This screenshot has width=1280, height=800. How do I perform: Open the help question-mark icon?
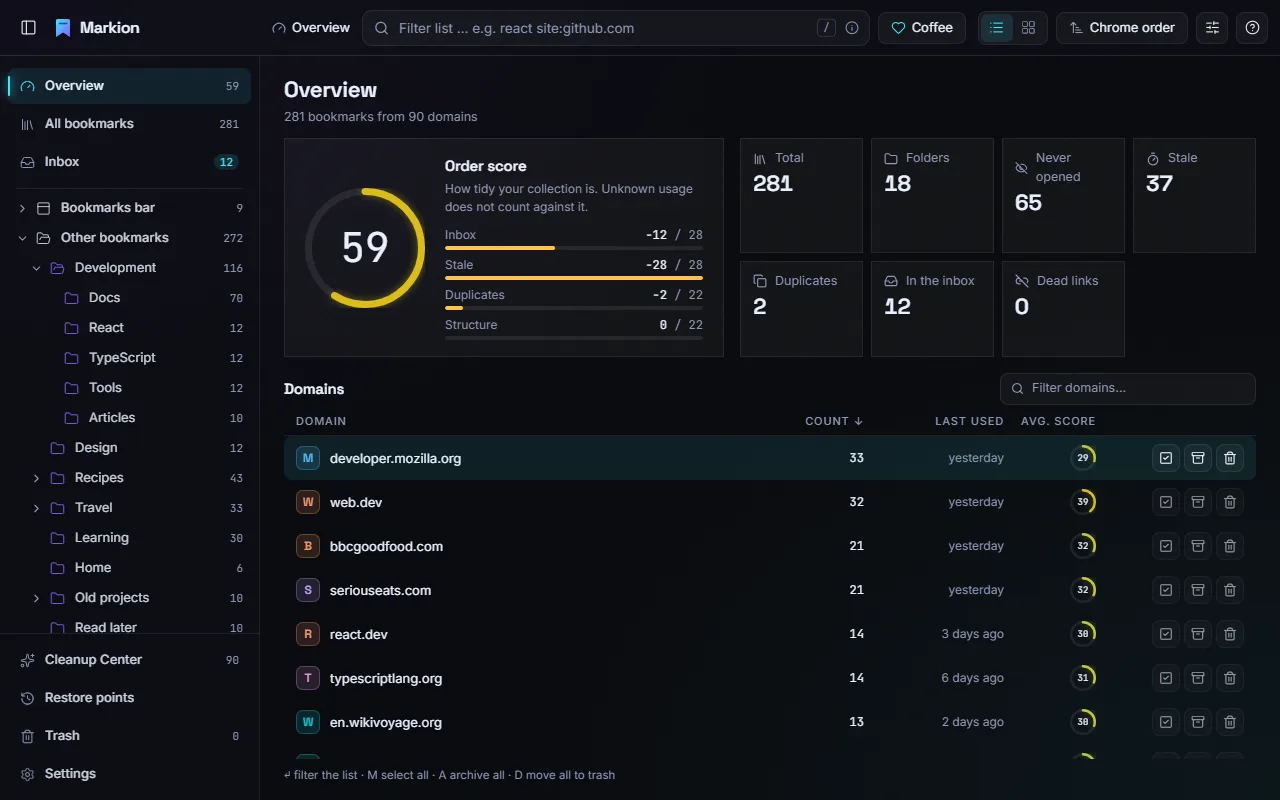pos(1252,28)
